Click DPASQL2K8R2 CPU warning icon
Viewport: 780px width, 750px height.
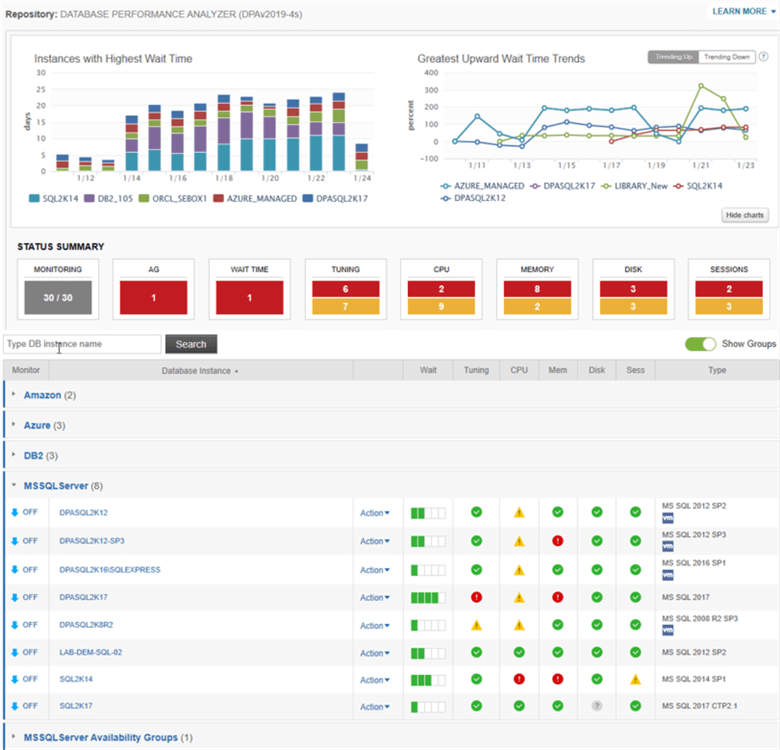point(519,625)
